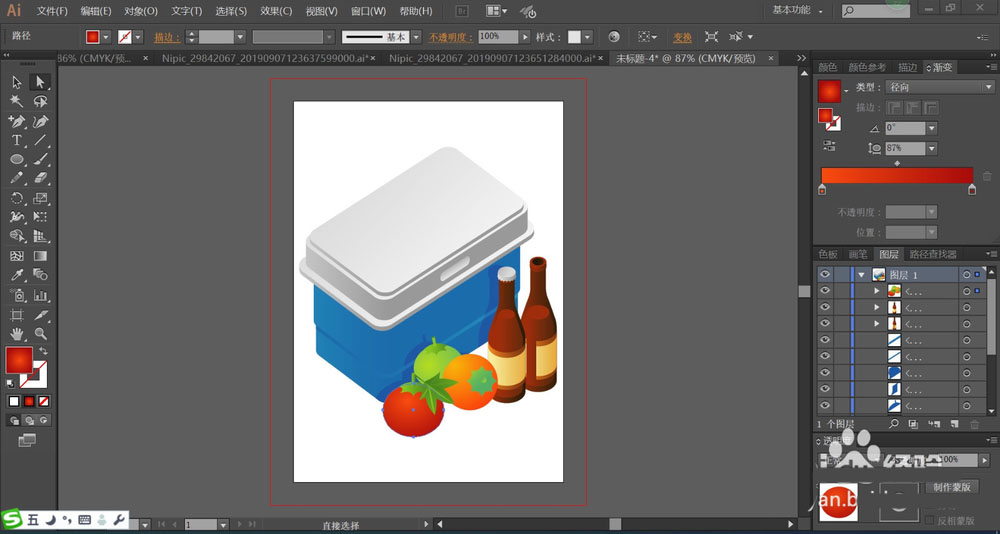Select the Artboard tool

tap(17, 315)
